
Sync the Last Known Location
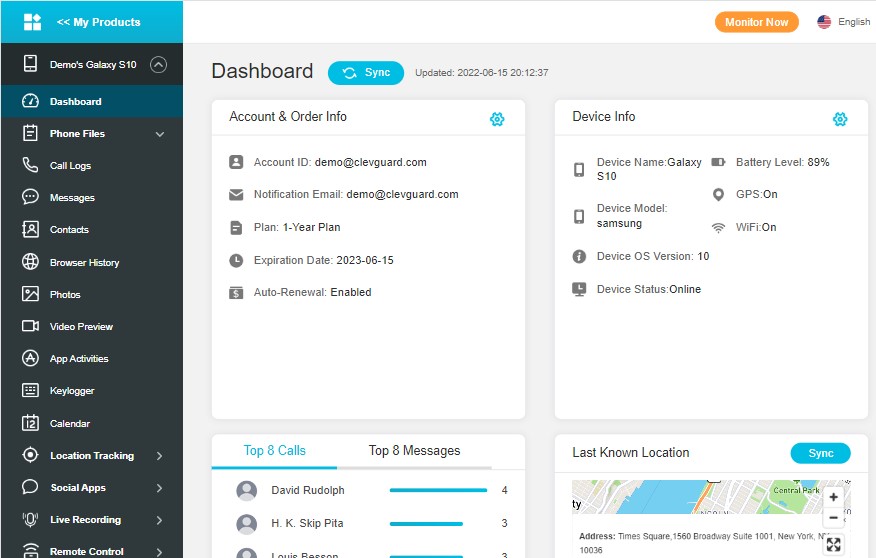(x=820, y=453)
